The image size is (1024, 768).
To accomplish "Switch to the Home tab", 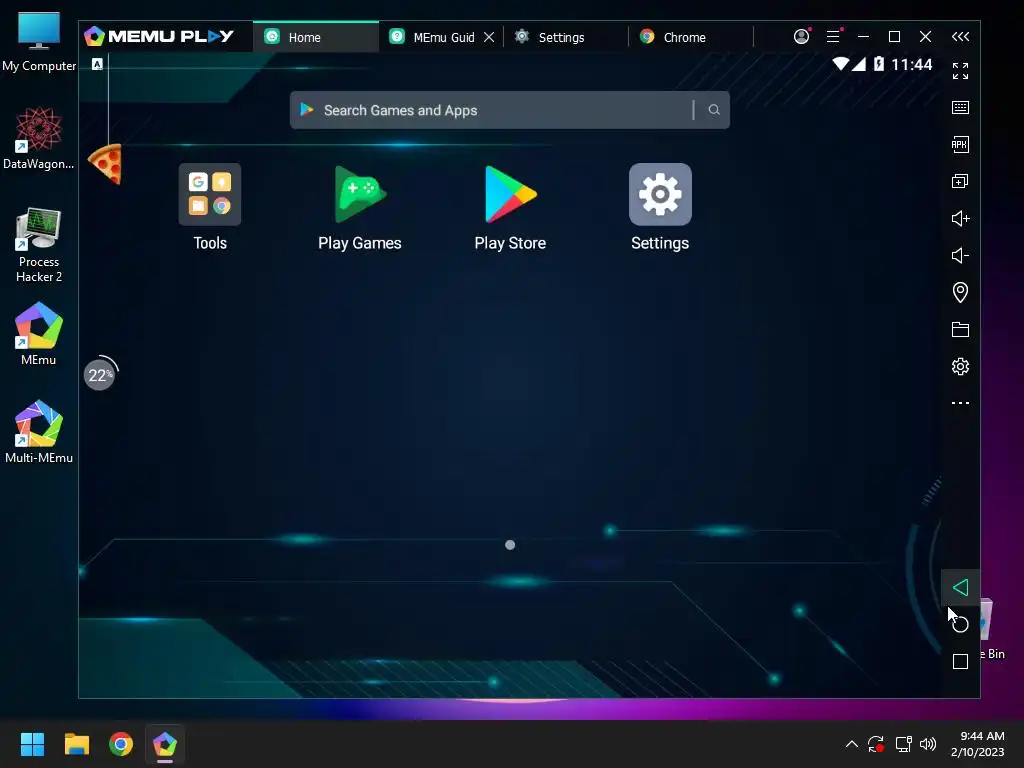I will tap(315, 37).
